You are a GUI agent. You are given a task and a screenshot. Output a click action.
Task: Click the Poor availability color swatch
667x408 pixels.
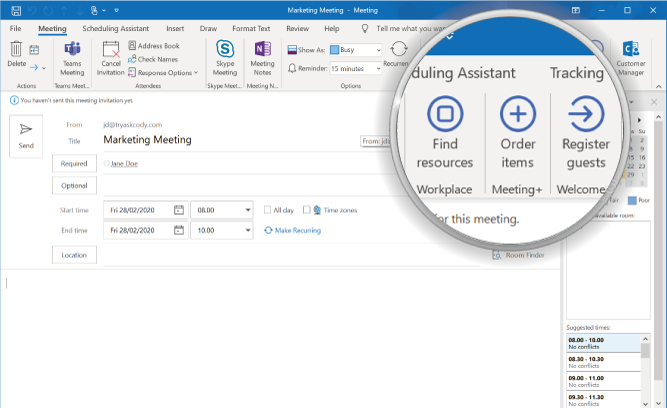(633, 200)
